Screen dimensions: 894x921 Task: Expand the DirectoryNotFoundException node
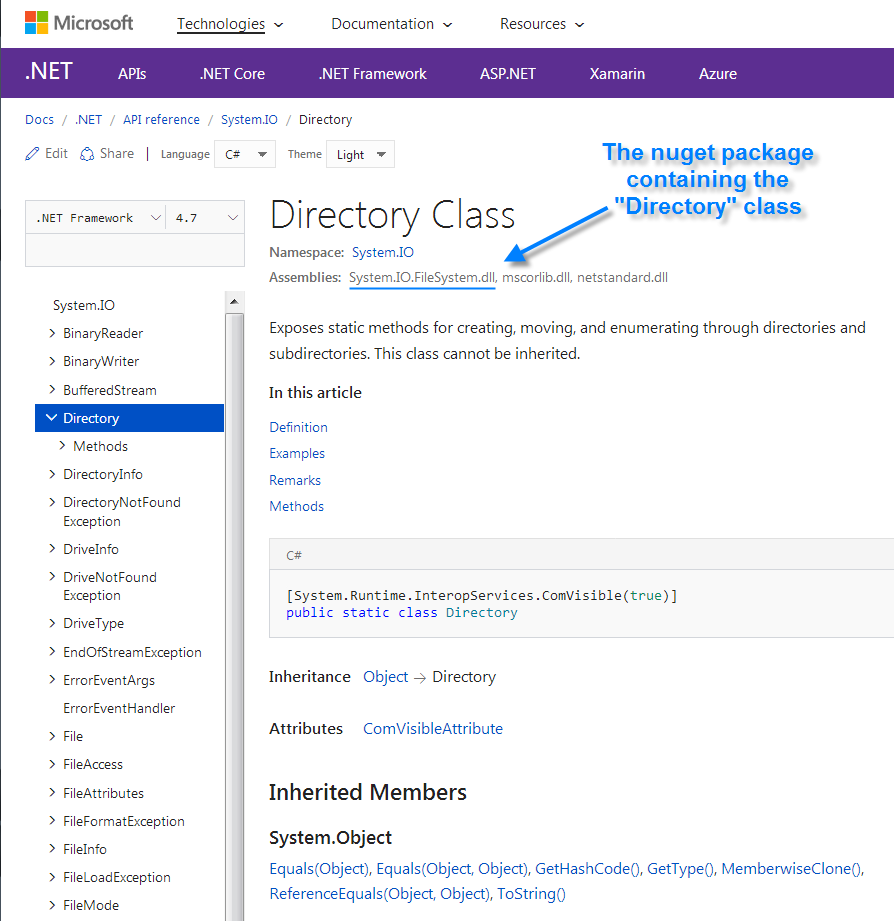(52, 502)
